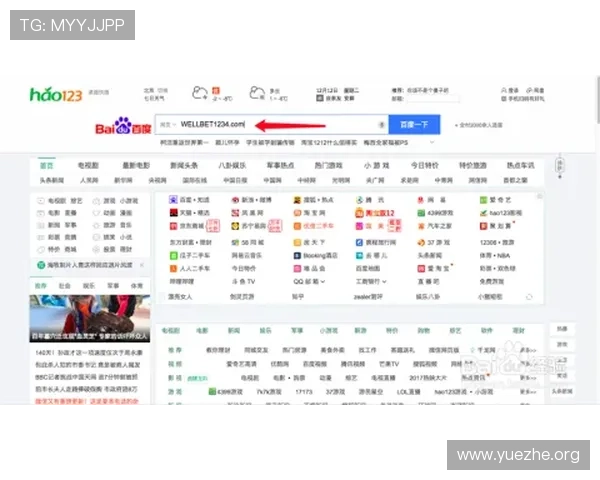Open the 新闻头条 navigation tab
The image size is (600, 480).
184,165
